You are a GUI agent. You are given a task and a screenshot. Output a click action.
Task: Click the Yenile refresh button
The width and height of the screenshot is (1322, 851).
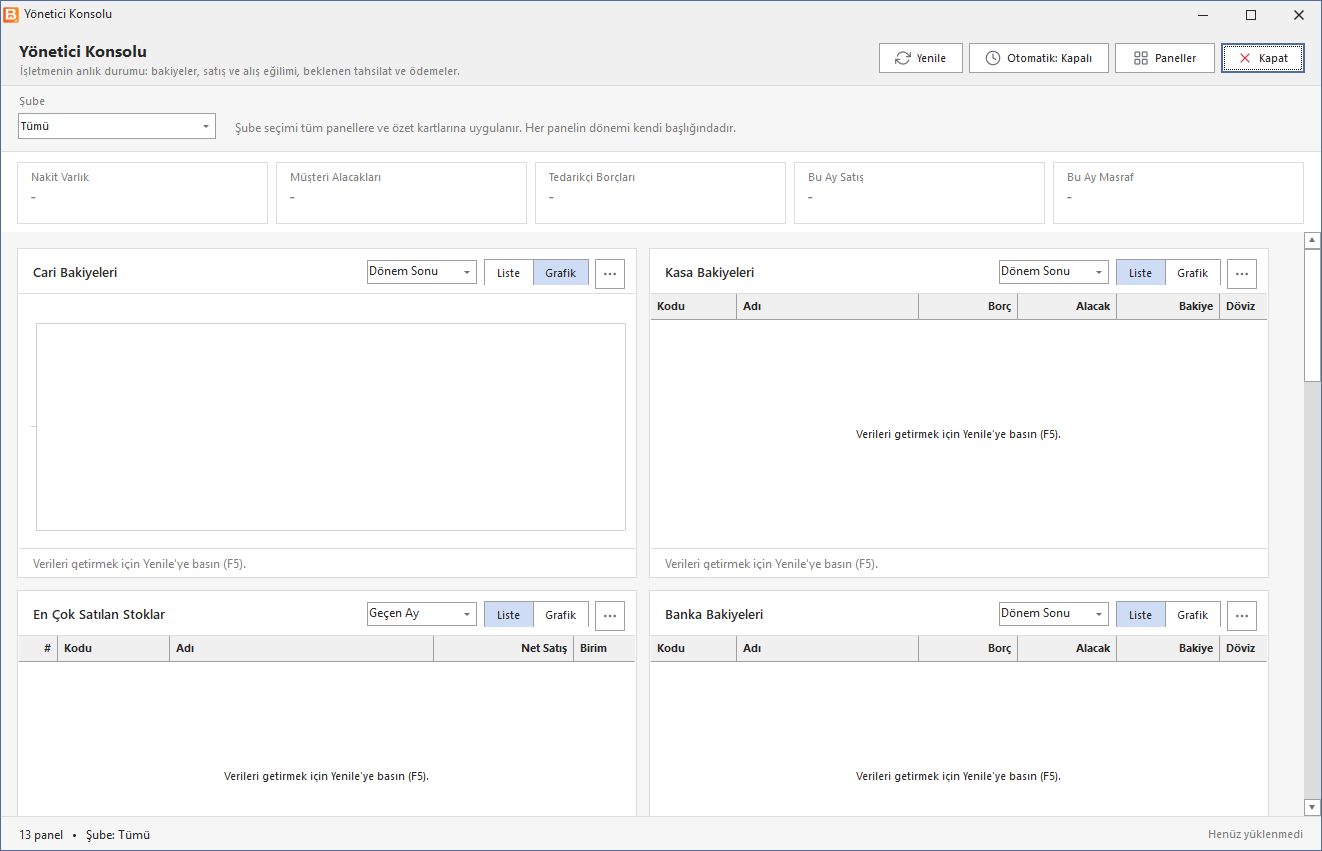[x=920, y=58]
